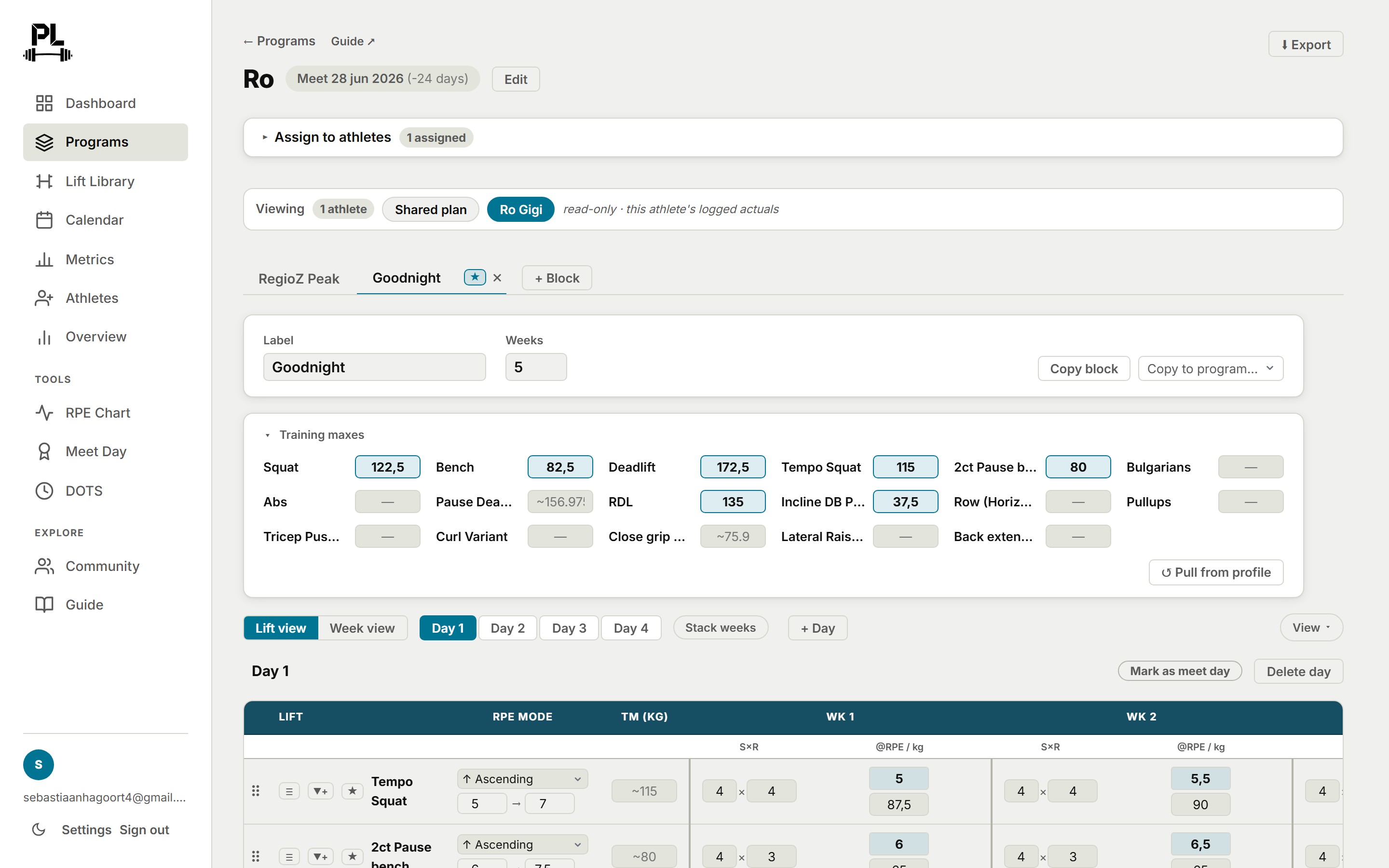
Task: Edit the Deadlift training max value
Action: 733,467
